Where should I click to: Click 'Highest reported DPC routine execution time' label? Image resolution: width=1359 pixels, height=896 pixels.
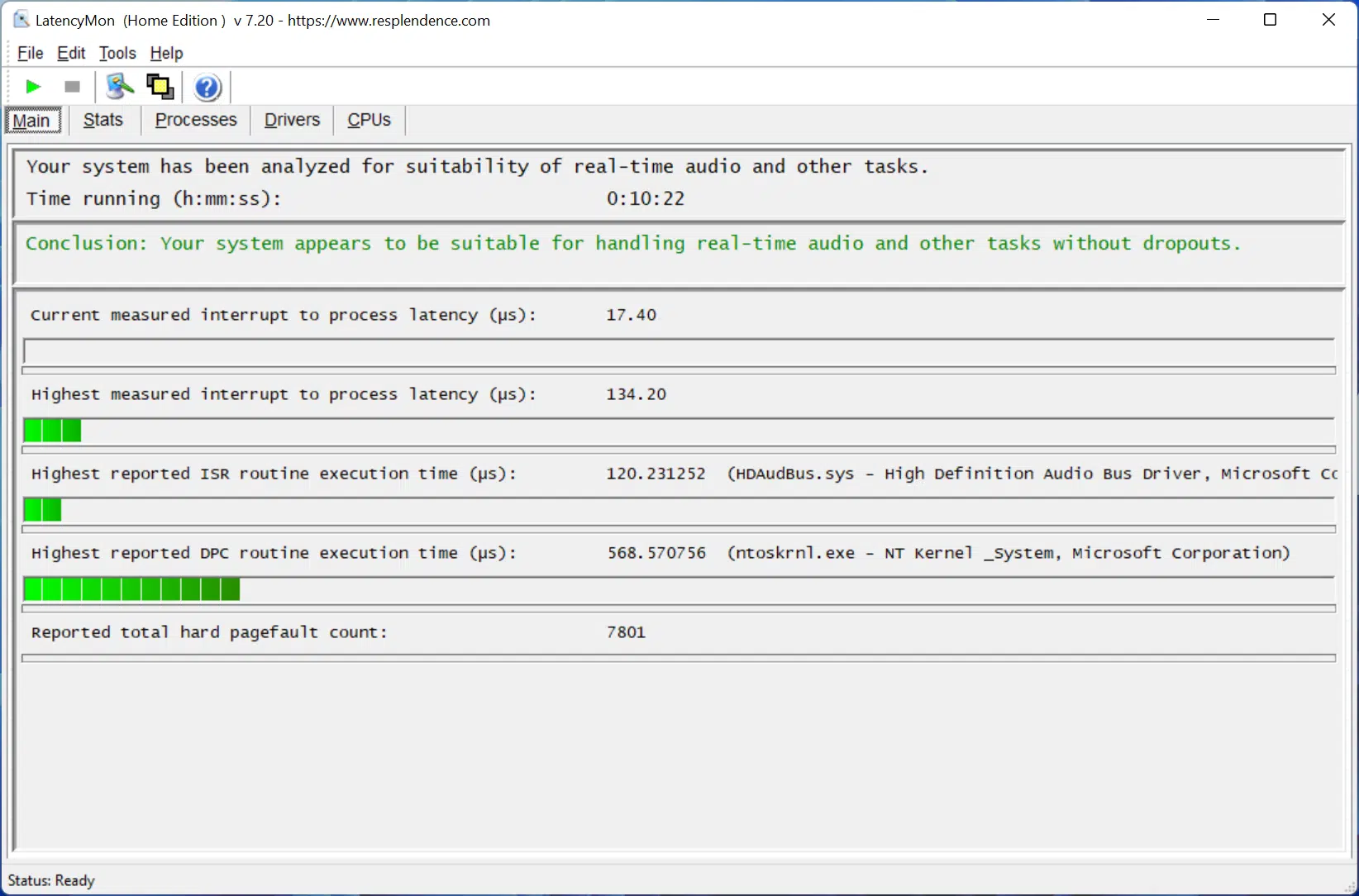point(274,553)
